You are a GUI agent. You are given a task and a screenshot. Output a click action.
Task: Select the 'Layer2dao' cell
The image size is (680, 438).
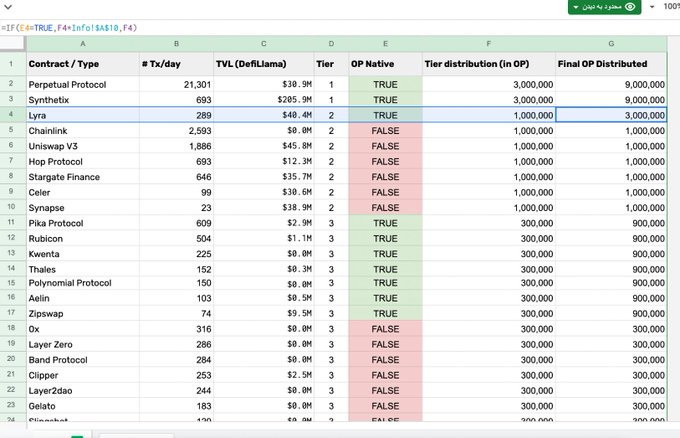tap(83, 391)
